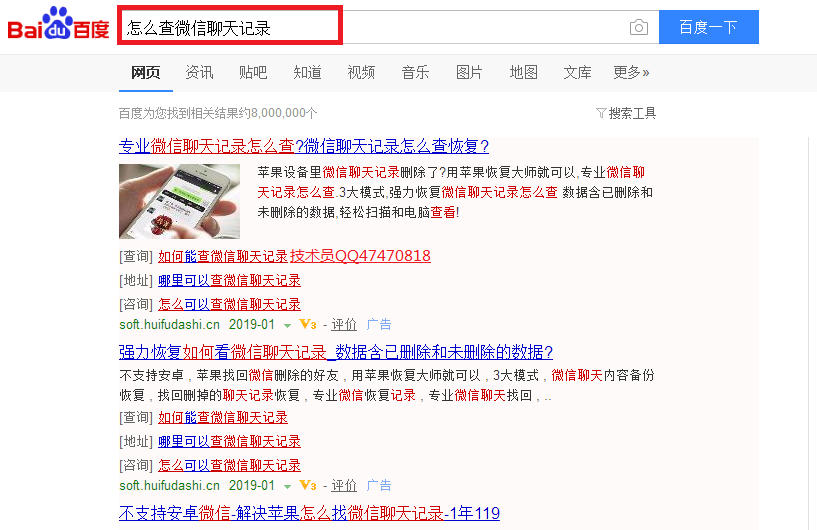Expand dropdown arrow after second result's date
This screenshot has height=530, width=817.
coord(287,487)
